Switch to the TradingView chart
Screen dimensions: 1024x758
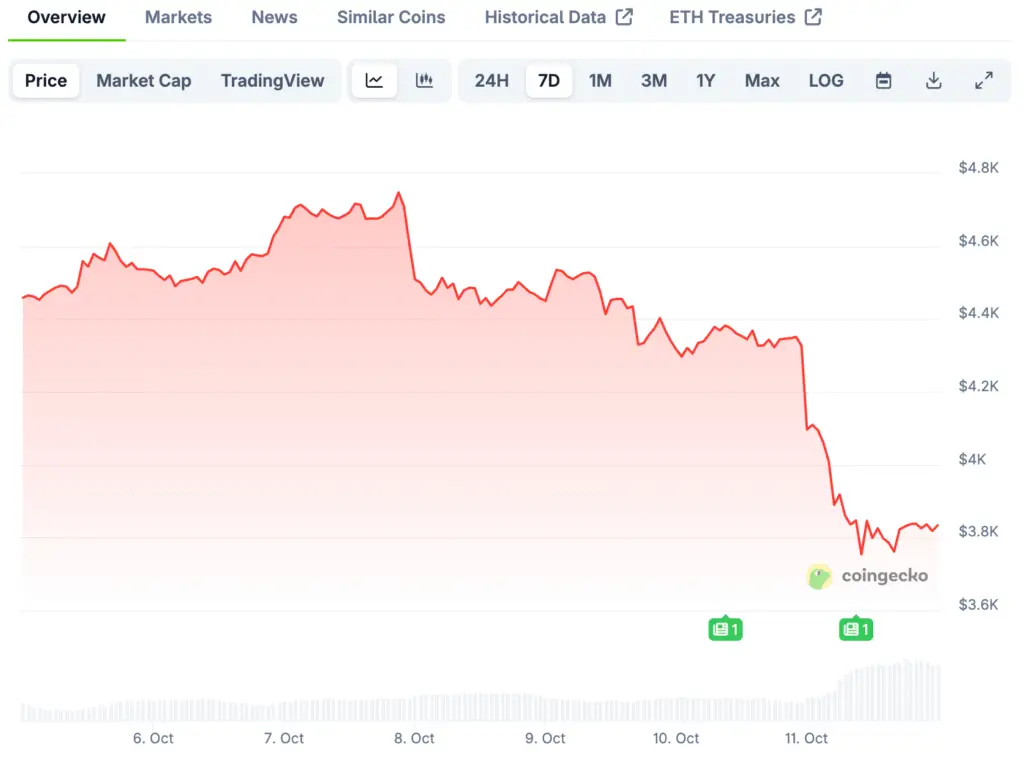(272, 81)
